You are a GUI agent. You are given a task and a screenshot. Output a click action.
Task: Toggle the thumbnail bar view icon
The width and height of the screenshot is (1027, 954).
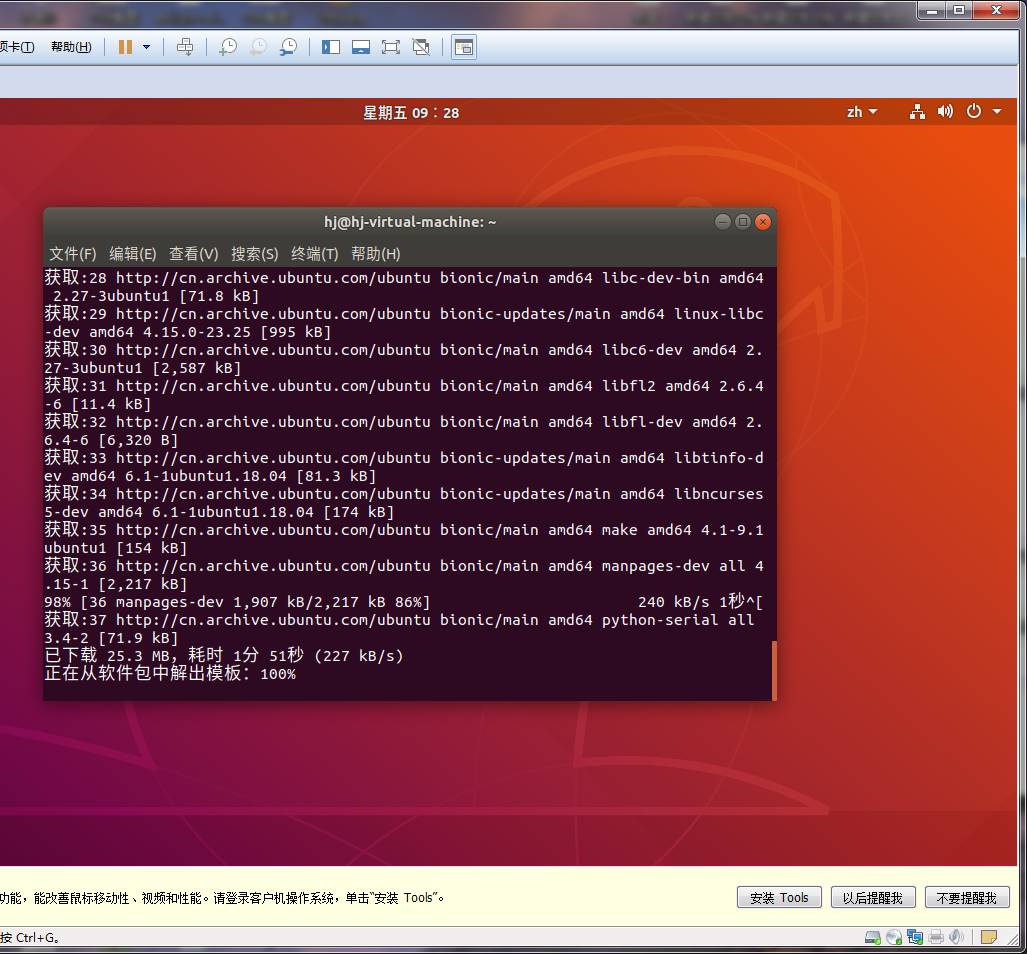[361, 47]
